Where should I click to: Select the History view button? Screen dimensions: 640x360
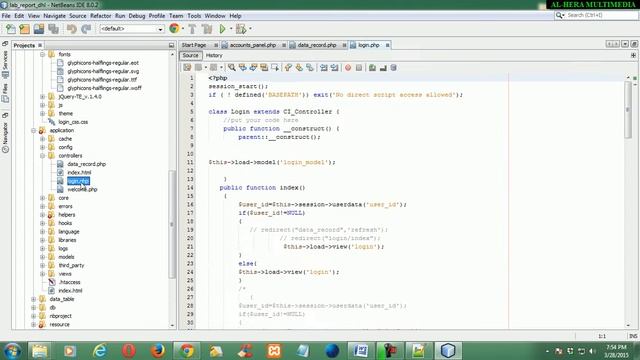point(214,56)
